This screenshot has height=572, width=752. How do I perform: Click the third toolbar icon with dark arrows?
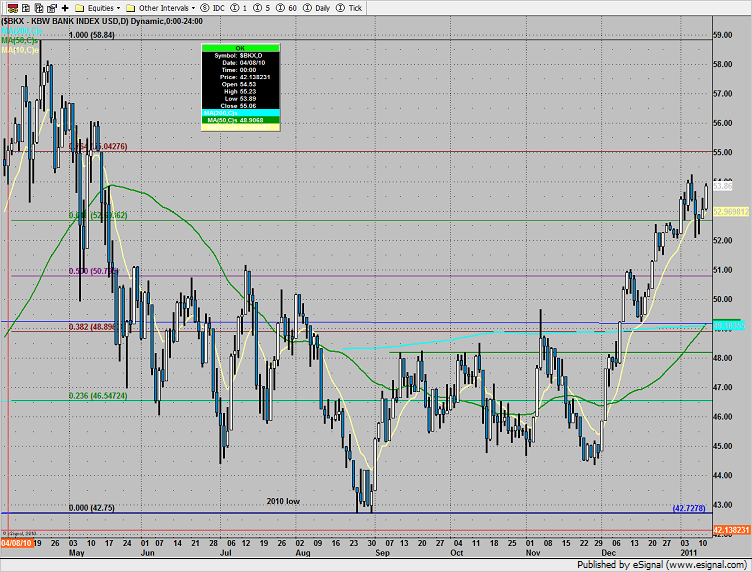pyautogui.click(x=39, y=8)
